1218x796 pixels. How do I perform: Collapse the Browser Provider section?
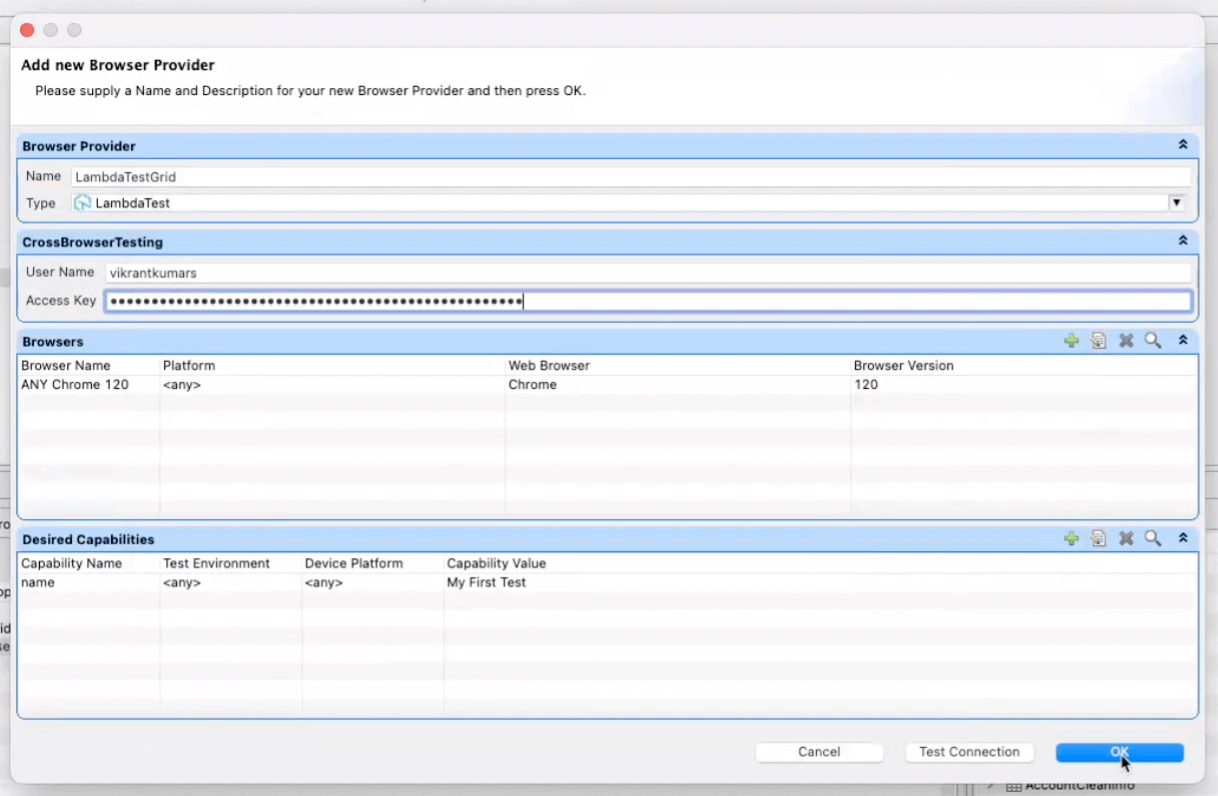coord(1183,144)
